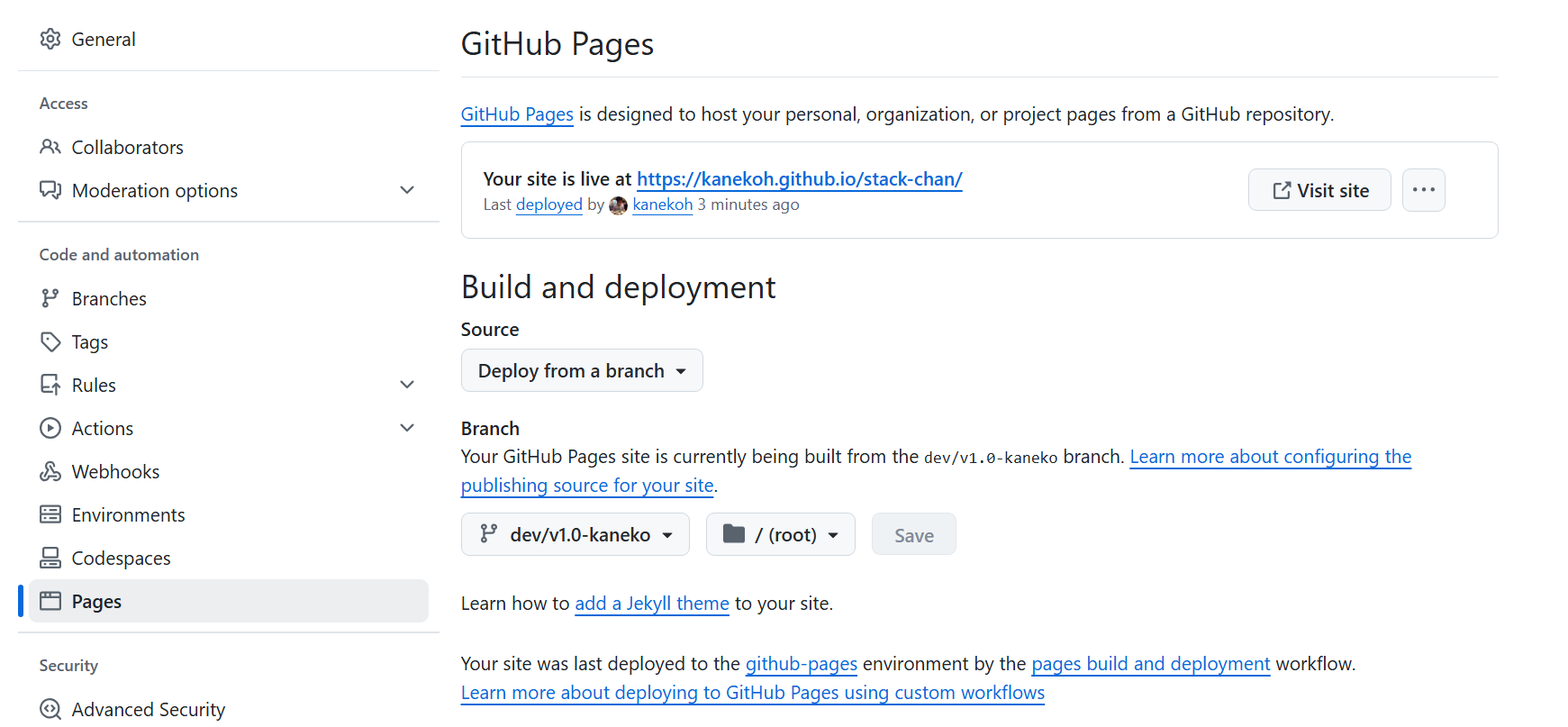1568x727 pixels.
Task: Open the kanekoh profile link
Action: pyautogui.click(x=663, y=204)
